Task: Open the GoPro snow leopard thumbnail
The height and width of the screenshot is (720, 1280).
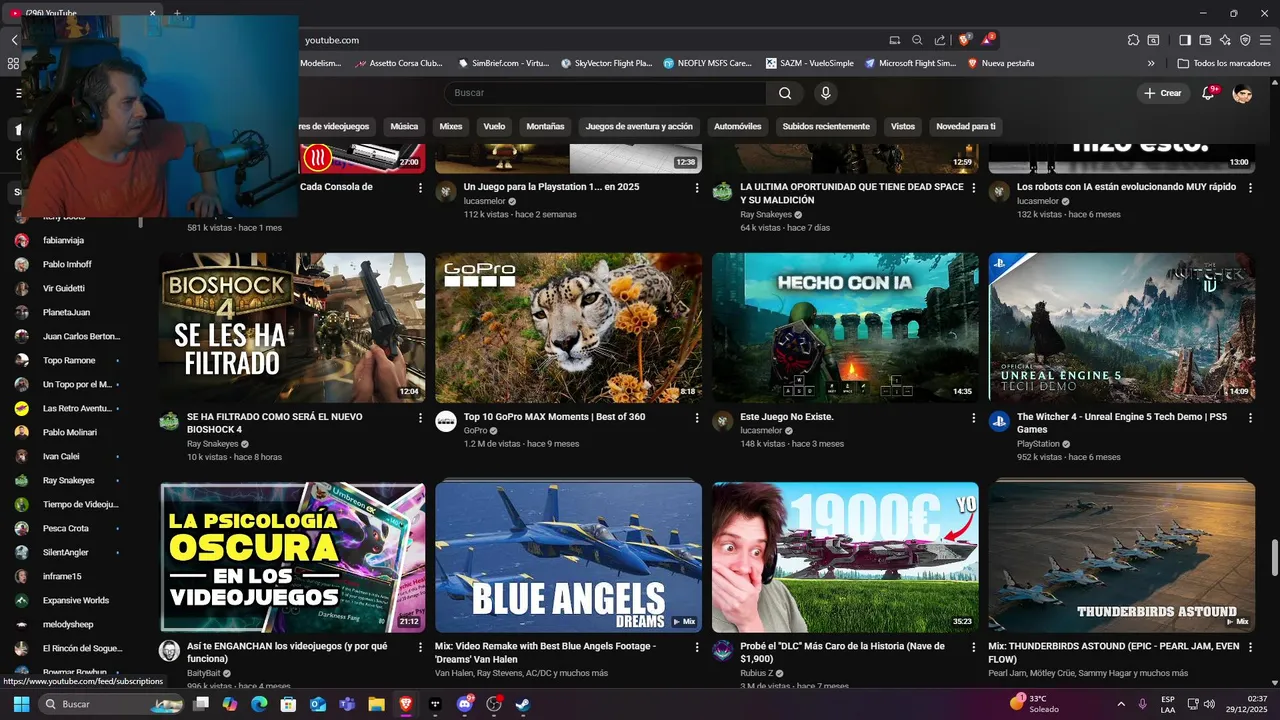Action: pos(569,328)
